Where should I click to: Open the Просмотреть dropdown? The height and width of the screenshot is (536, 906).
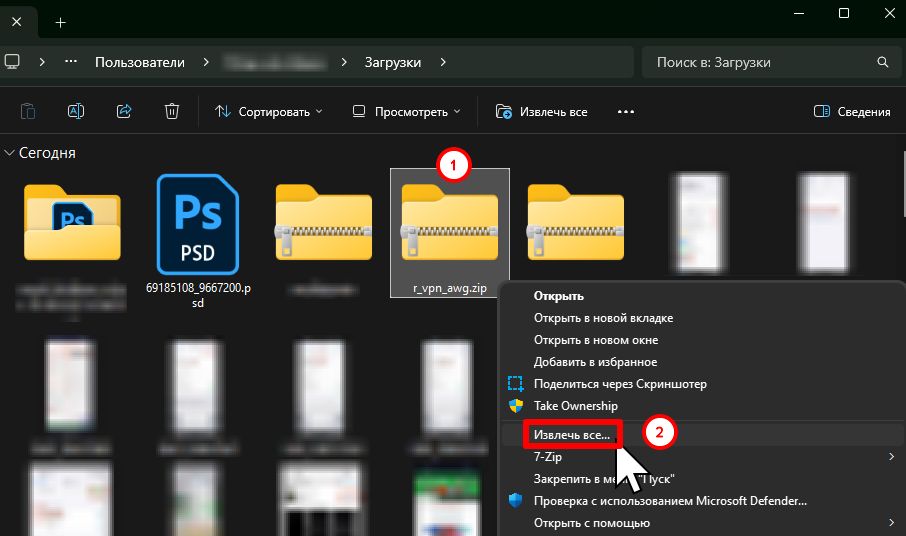407,111
